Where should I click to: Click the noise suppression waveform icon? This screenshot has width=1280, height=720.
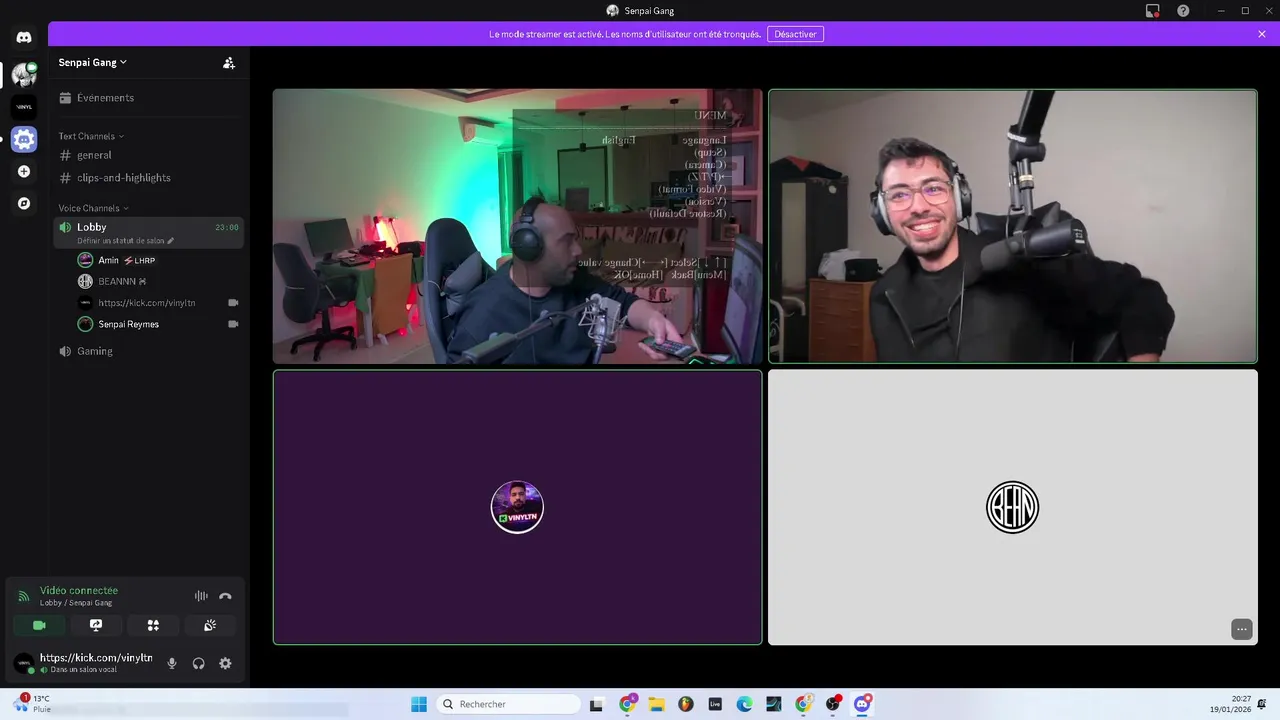[x=201, y=596]
